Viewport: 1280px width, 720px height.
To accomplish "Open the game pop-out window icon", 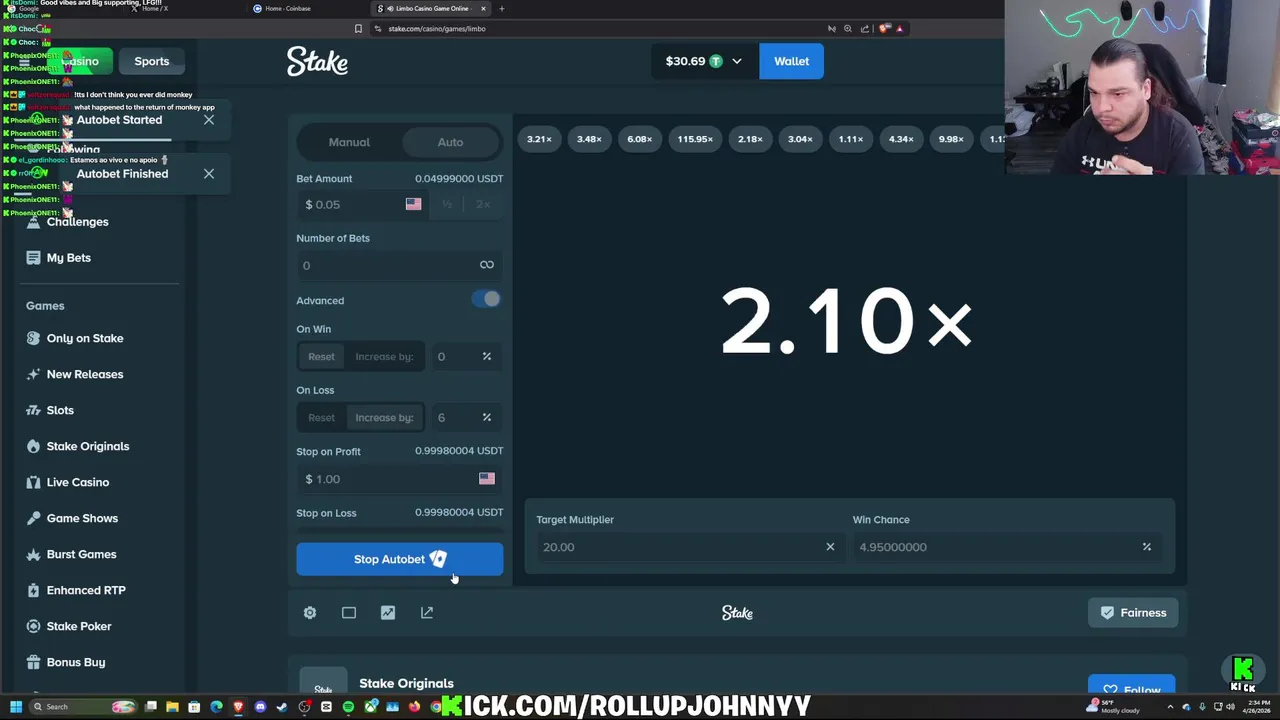I will (427, 612).
